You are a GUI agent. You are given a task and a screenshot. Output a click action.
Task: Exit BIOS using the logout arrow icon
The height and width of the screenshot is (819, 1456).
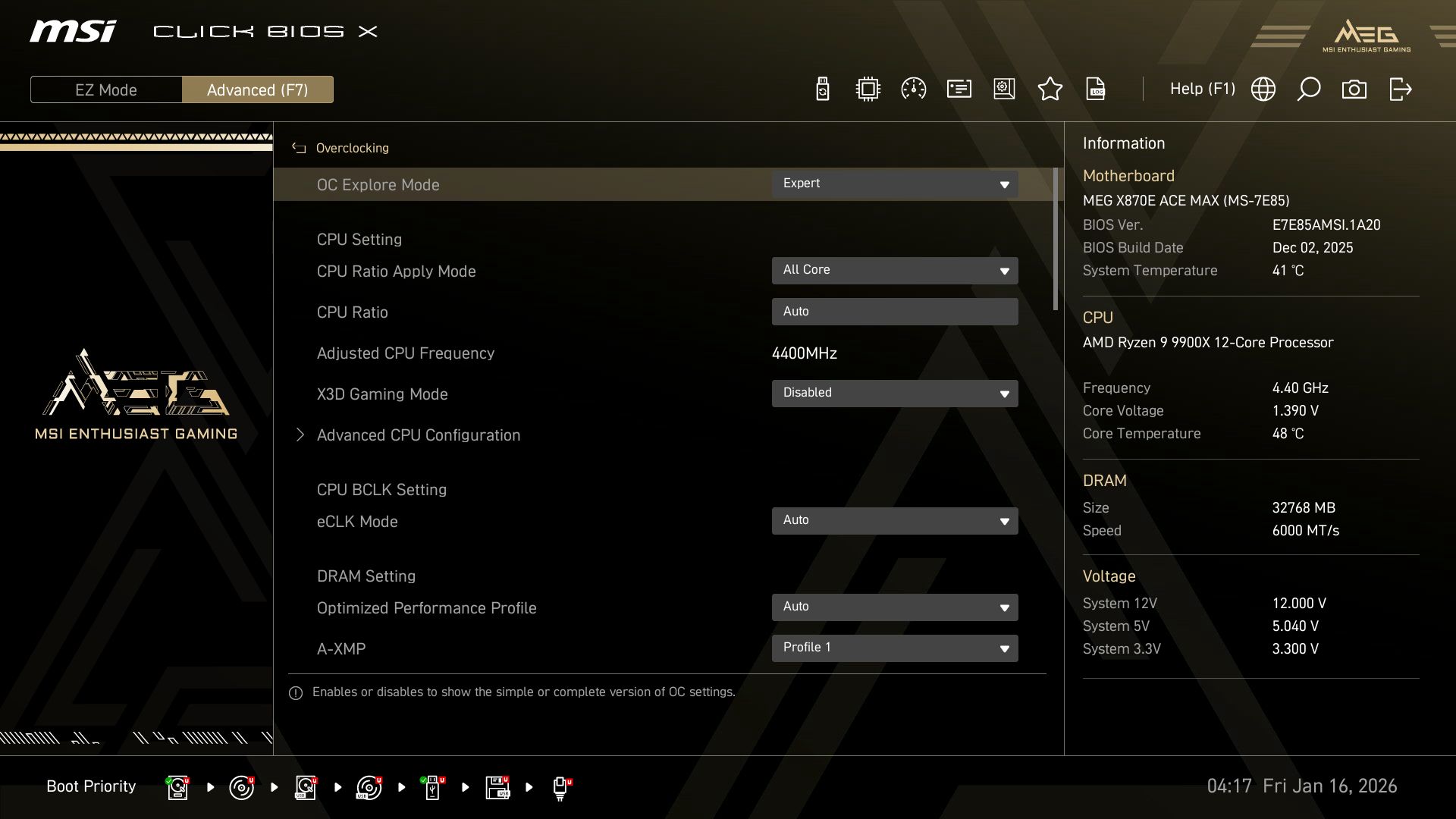pyautogui.click(x=1400, y=89)
